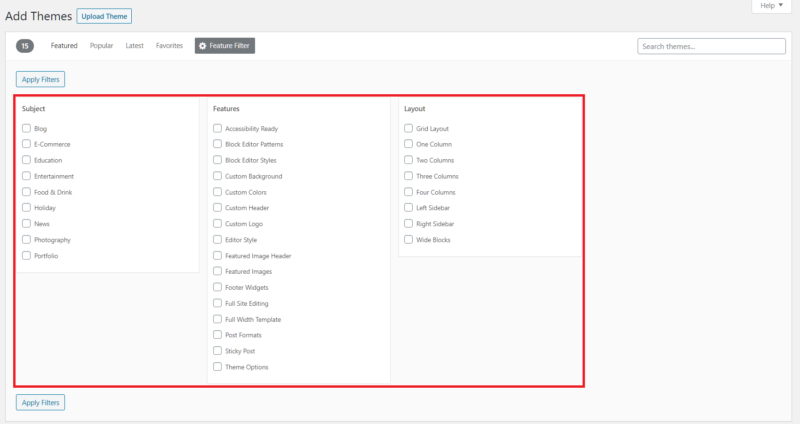Screen dimensions: 800x424
Task: Open the Help dropdown
Action: pos(771,6)
